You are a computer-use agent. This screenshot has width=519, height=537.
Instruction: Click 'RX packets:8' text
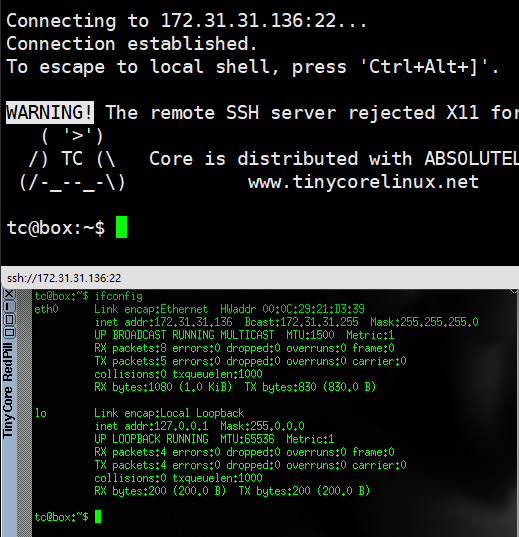point(131,348)
